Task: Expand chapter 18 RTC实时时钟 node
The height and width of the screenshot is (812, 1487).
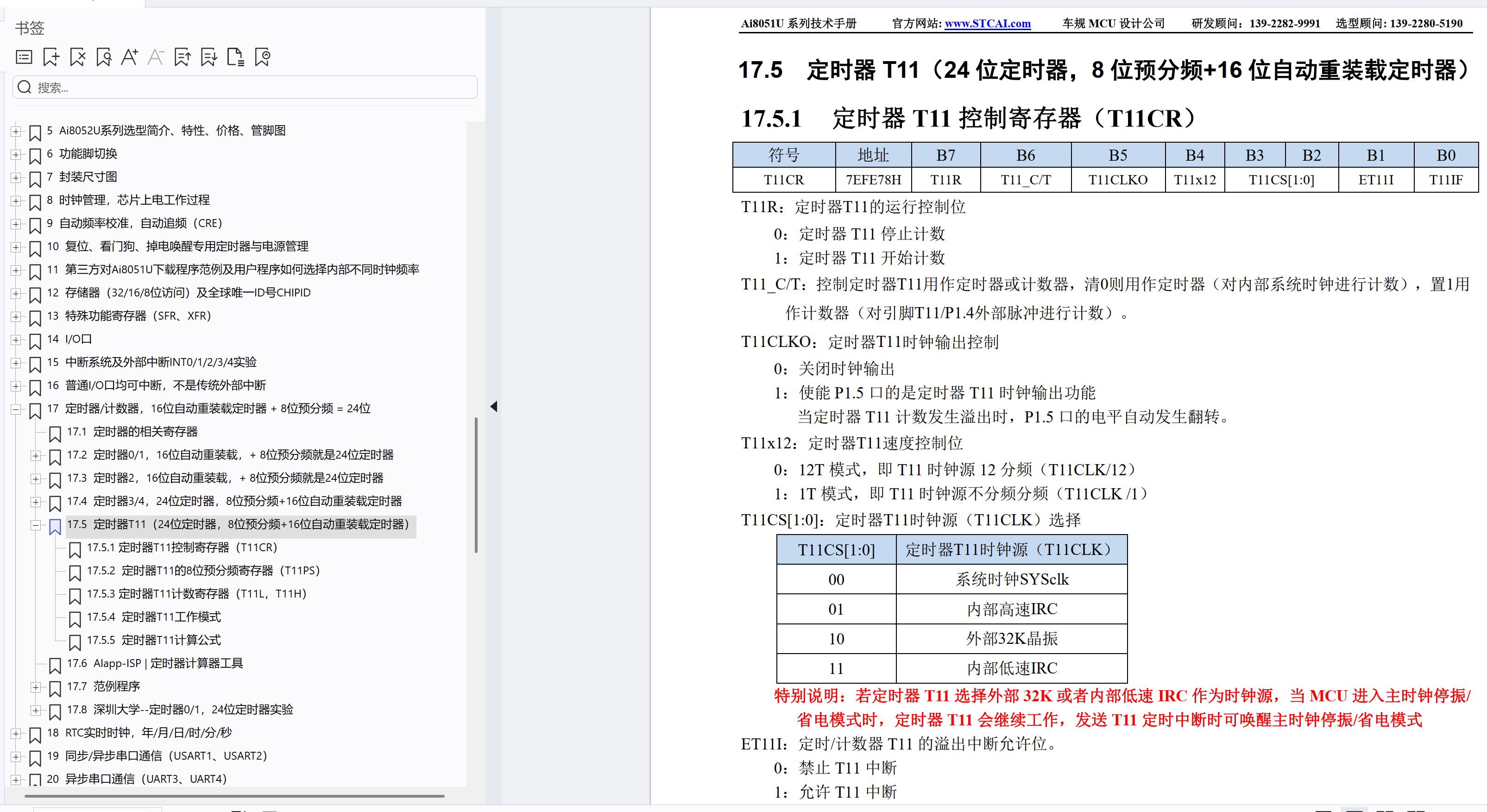Action: pos(16,734)
